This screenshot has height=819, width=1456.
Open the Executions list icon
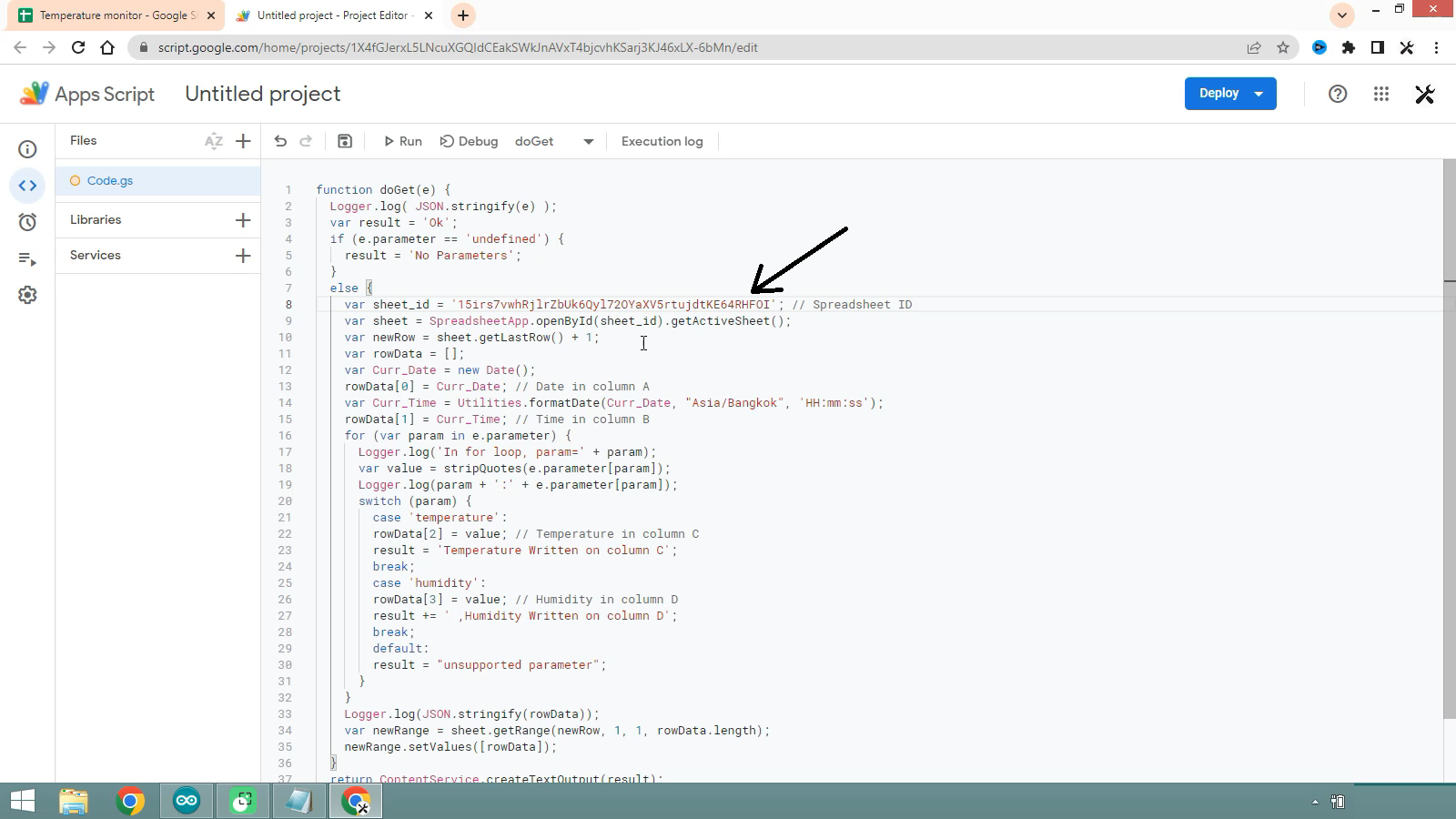pos(27,259)
